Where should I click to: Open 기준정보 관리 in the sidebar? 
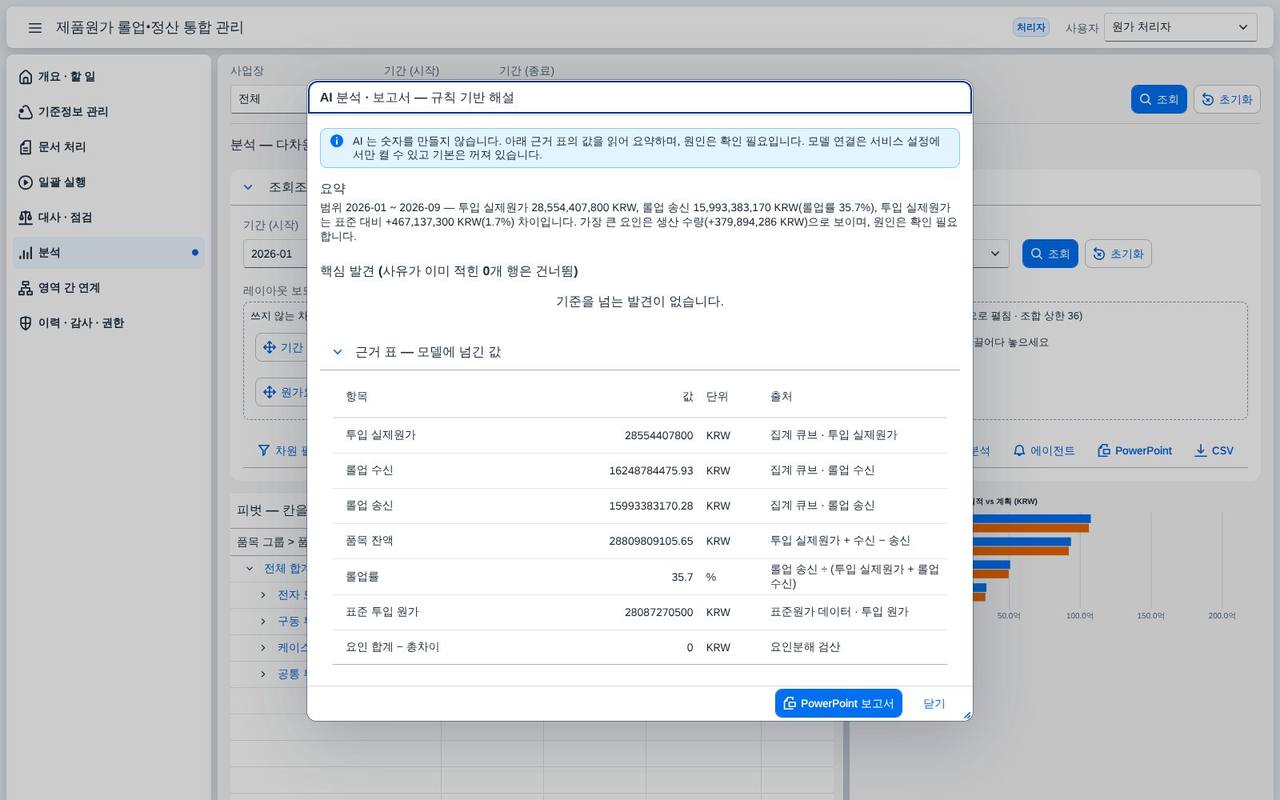point(109,112)
